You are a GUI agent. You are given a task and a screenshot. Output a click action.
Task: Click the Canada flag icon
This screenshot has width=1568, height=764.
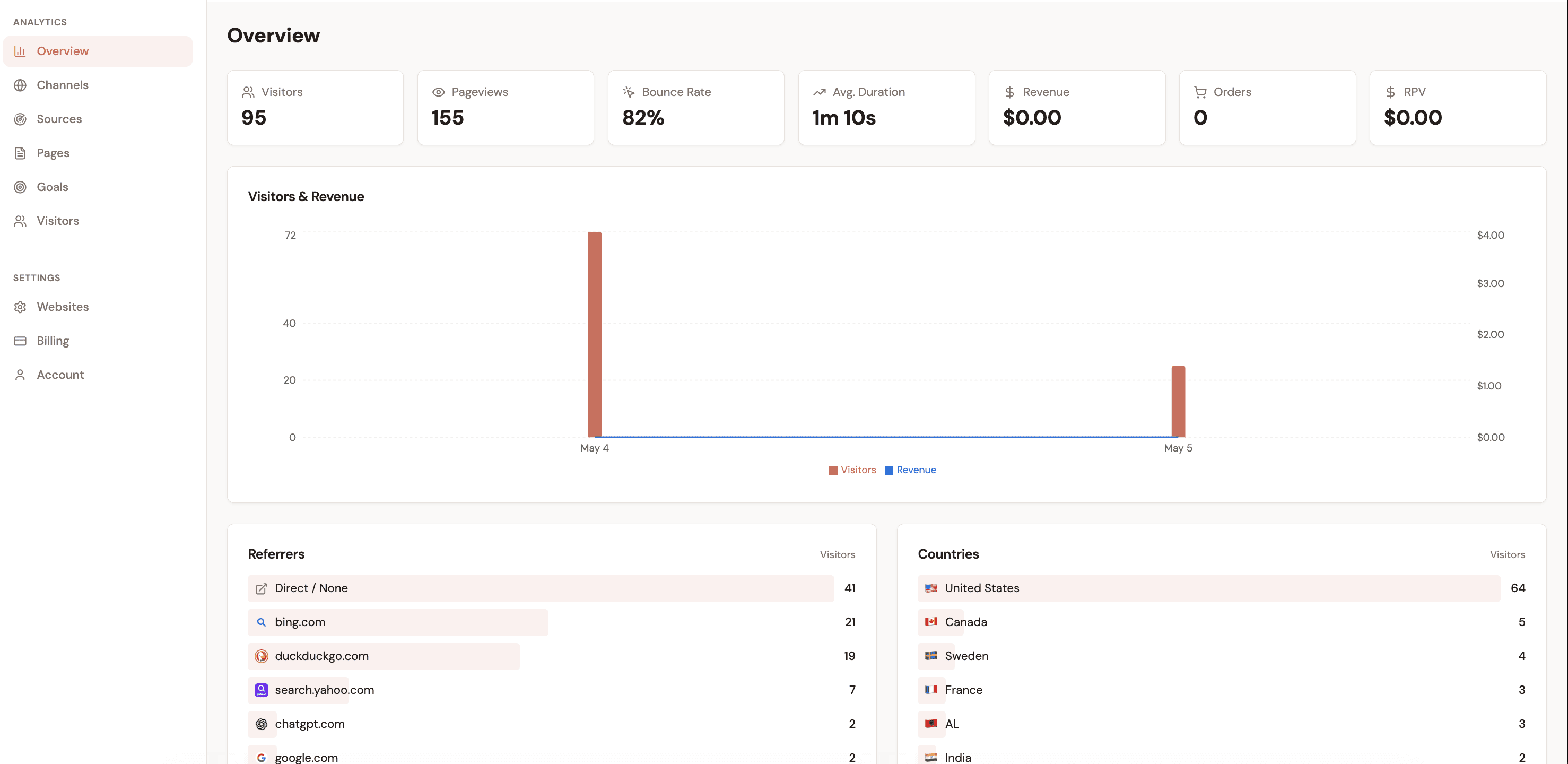point(931,622)
